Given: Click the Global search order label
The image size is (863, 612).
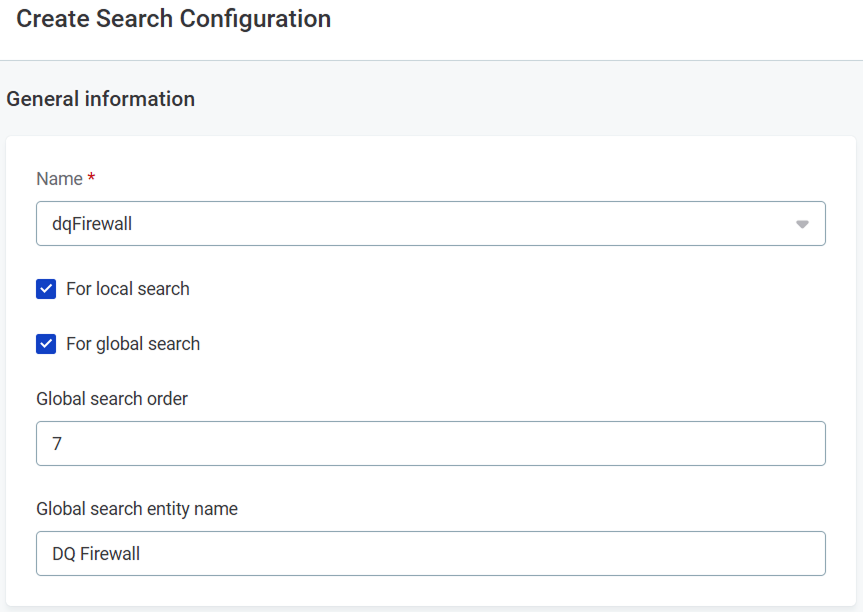Looking at the screenshot, I should (x=111, y=398).
